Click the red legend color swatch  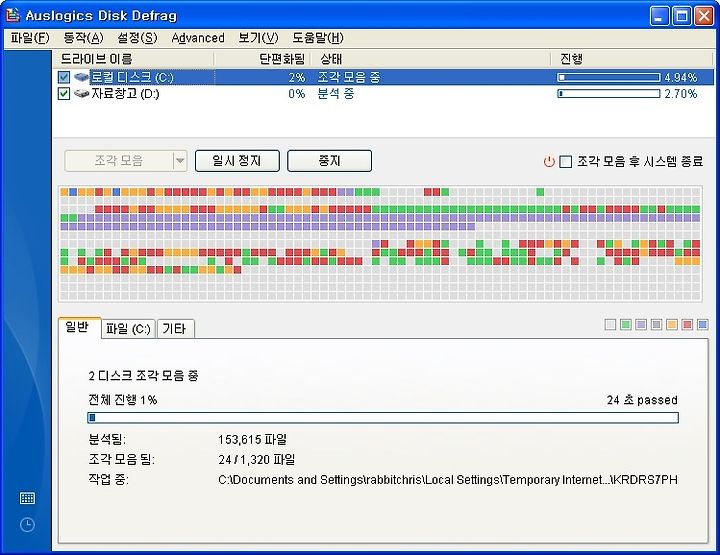(687, 325)
